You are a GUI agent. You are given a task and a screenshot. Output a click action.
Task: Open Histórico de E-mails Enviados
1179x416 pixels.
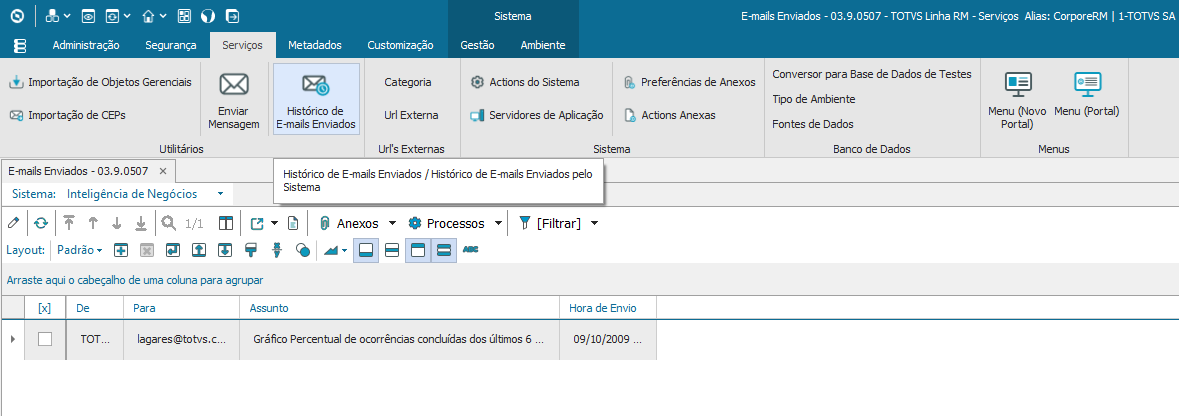pos(316,100)
